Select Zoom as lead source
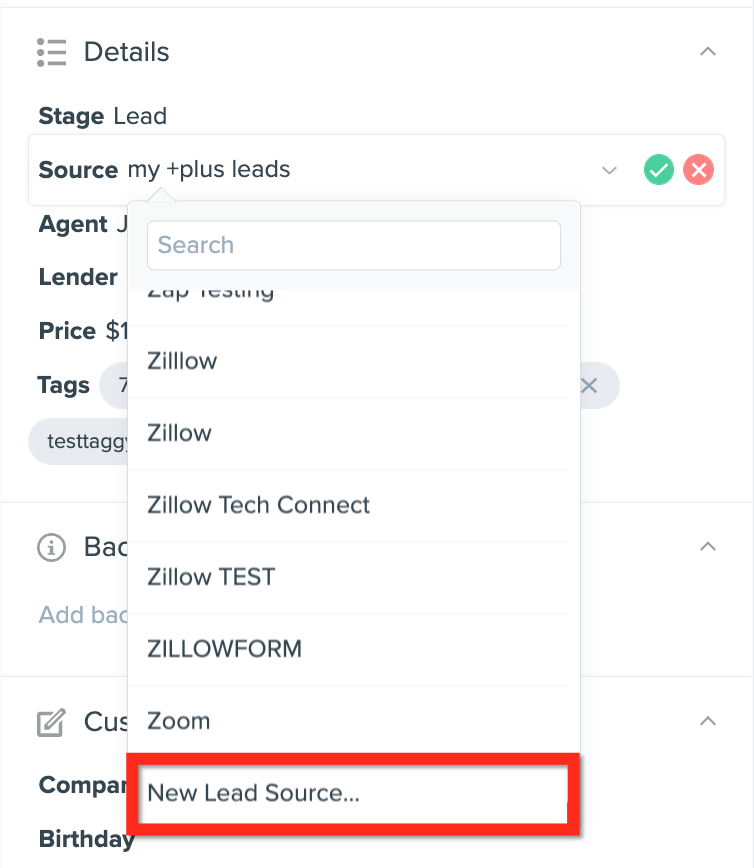 tap(354, 721)
